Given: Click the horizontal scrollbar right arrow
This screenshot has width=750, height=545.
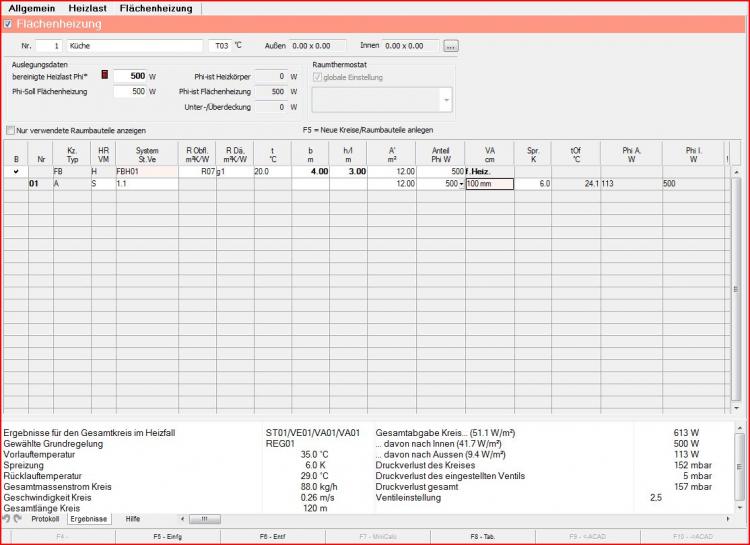Looking at the screenshot, I should [x=728, y=519].
